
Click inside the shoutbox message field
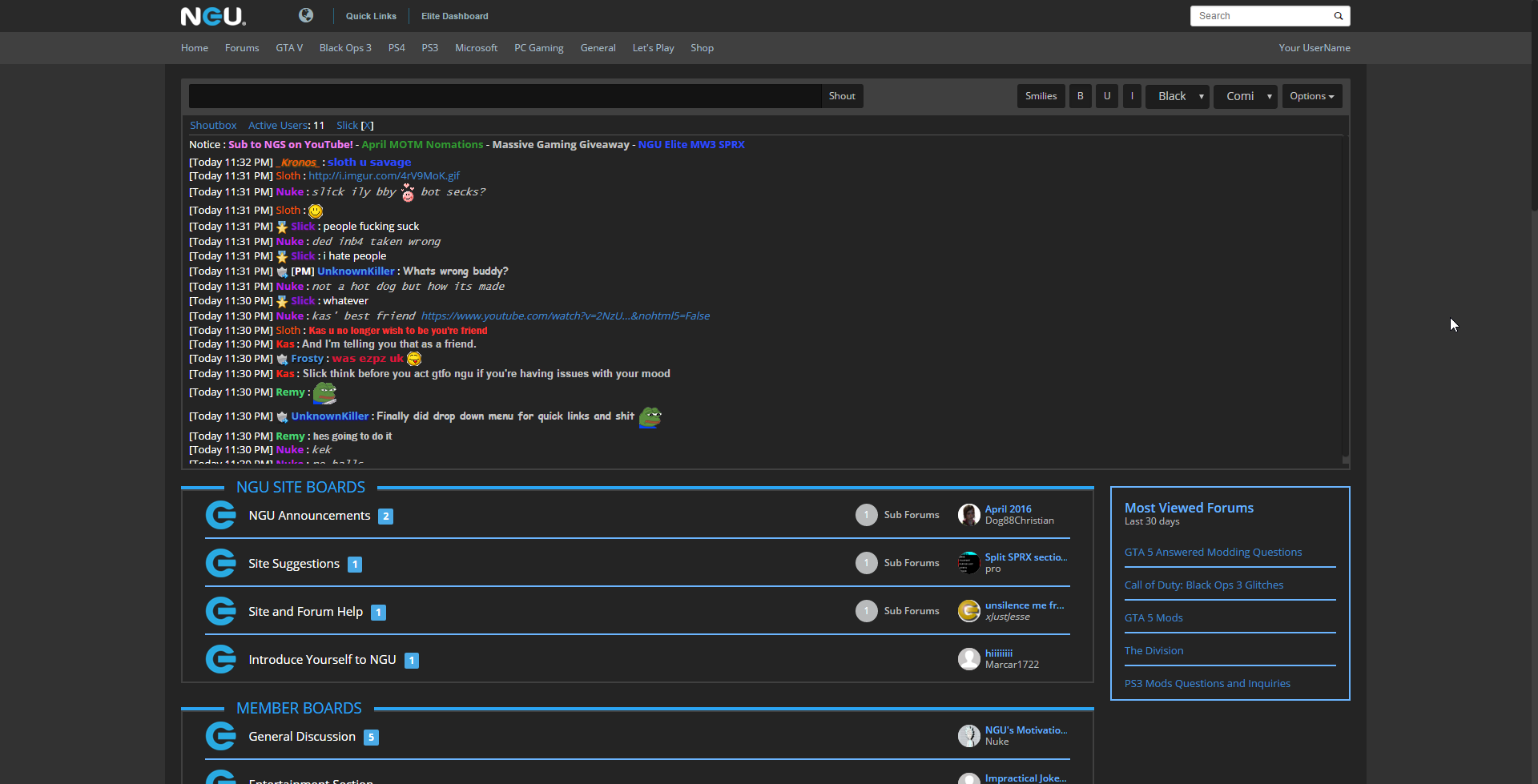coord(505,95)
